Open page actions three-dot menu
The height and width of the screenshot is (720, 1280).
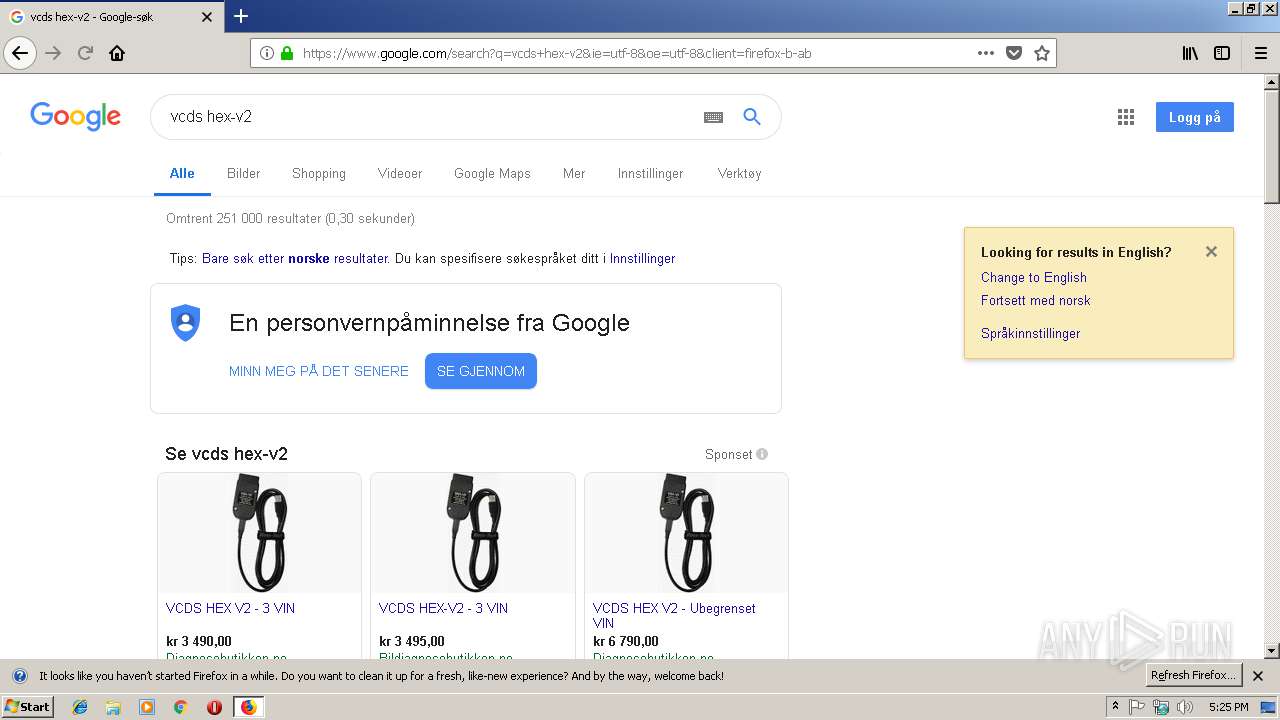pyautogui.click(x=986, y=53)
